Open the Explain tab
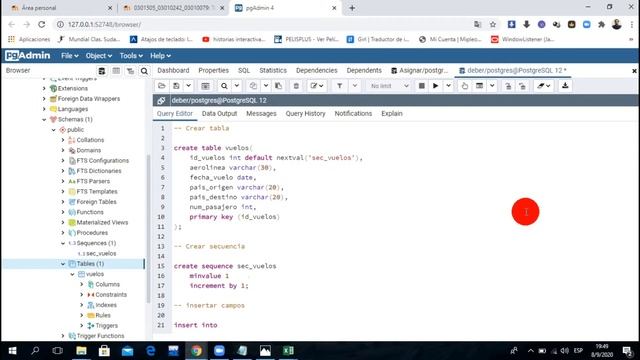This screenshot has width=640, height=360. click(391, 113)
